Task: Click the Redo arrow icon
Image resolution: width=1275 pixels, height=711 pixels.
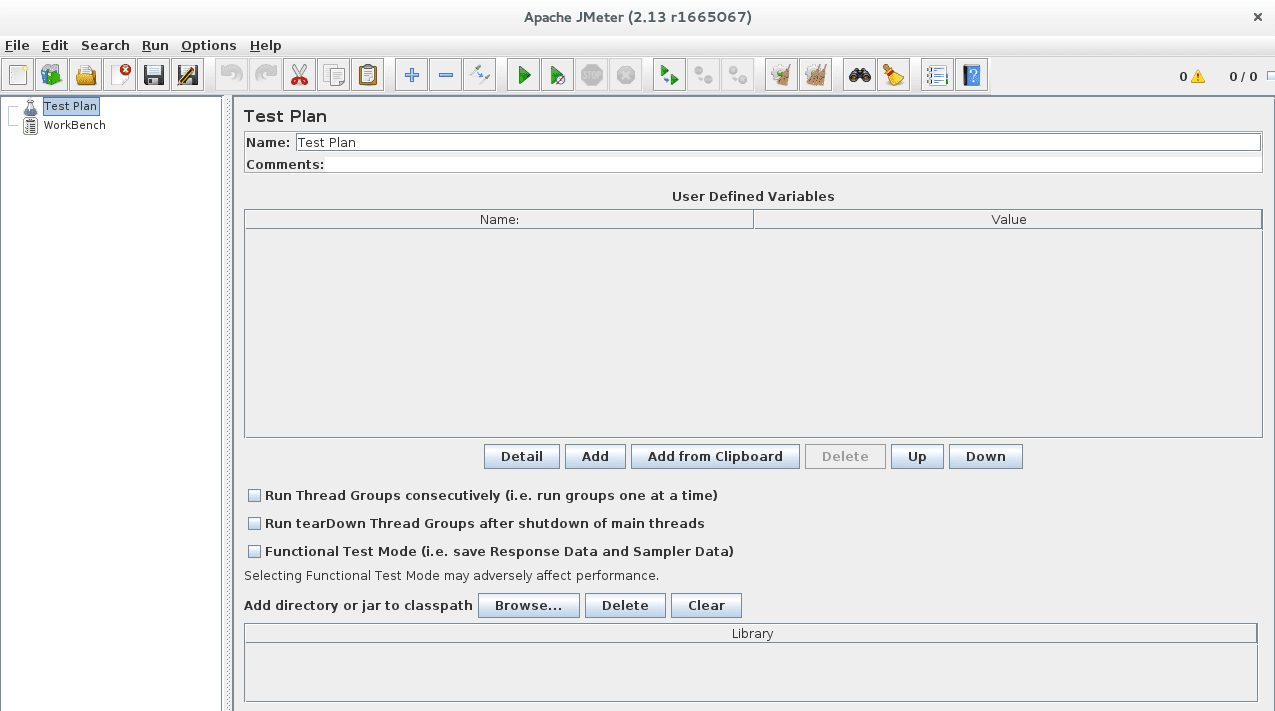Action: (266, 75)
